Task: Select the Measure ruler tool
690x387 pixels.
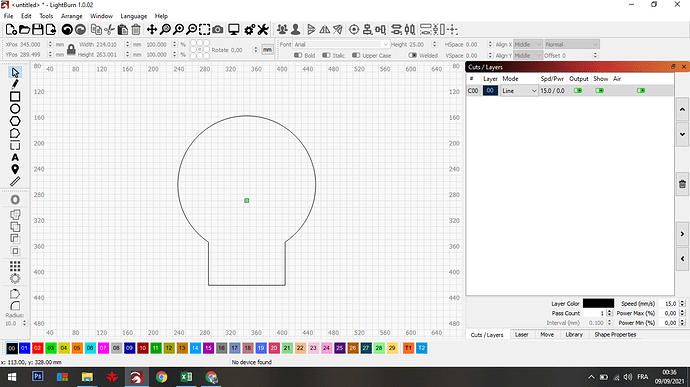Action: (x=15, y=181)
